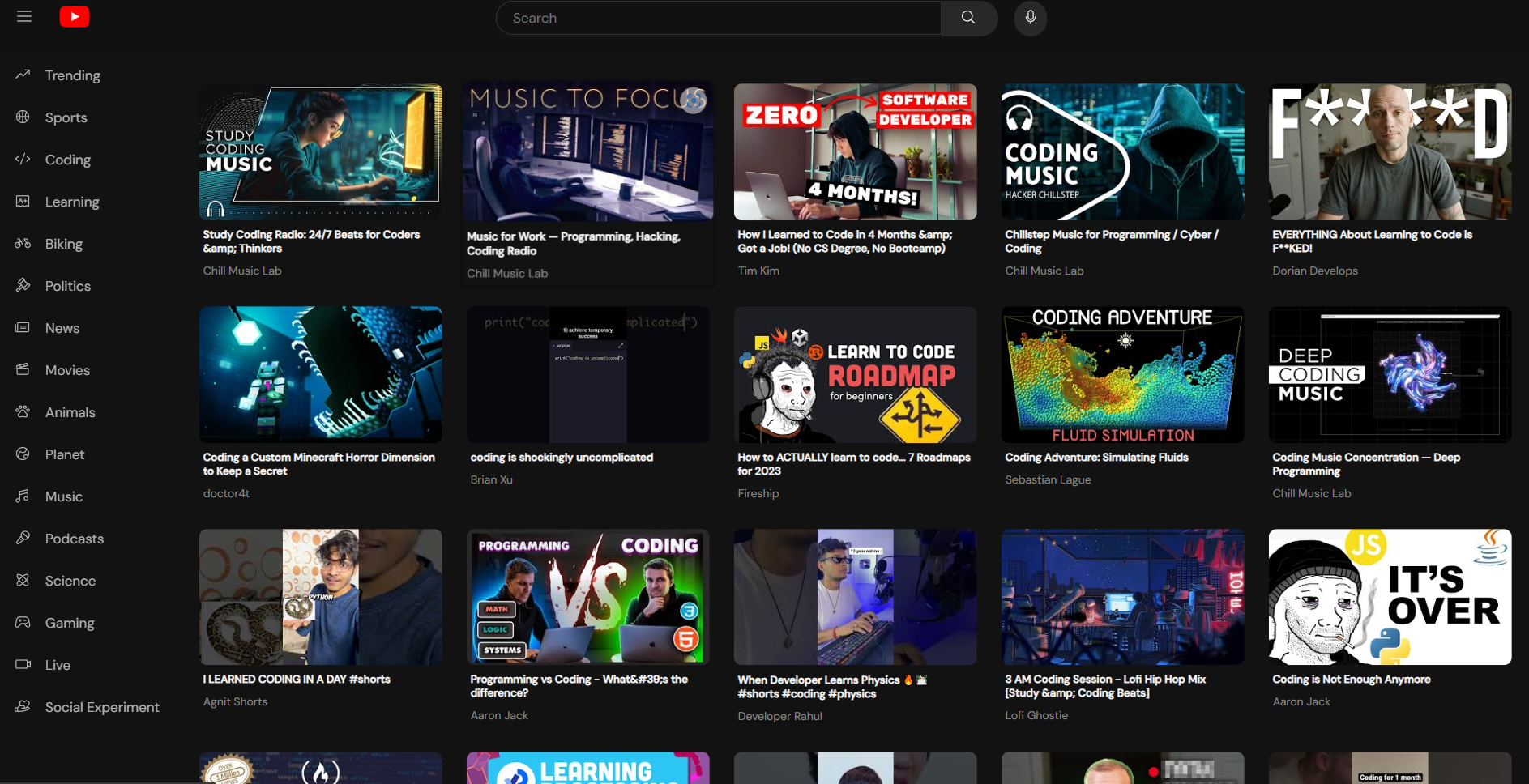Open the hamburger menu icon
1529x784 pixels.
point(24,16)
